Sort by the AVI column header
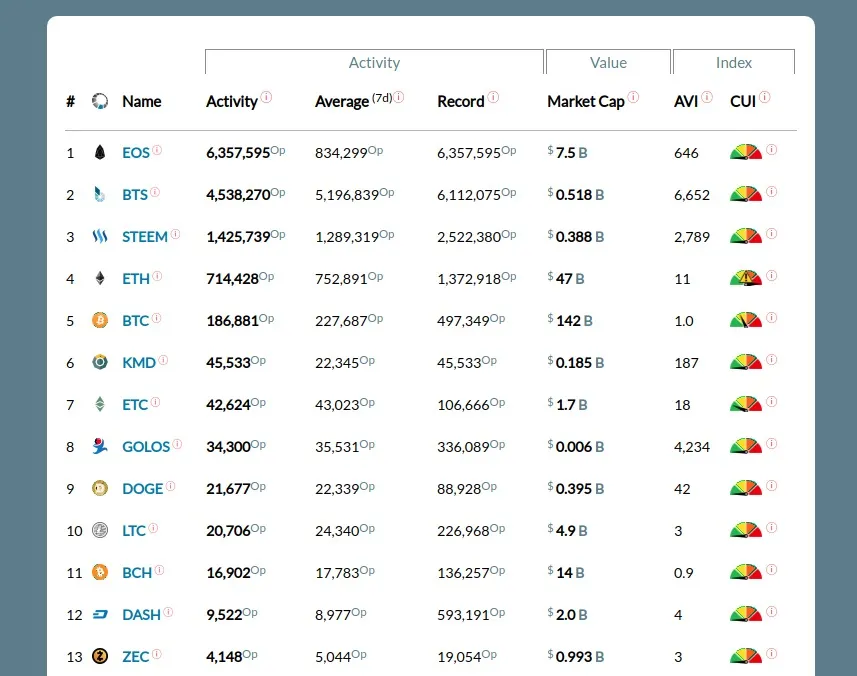Screen dimensions: 857x676 [686, 102]
